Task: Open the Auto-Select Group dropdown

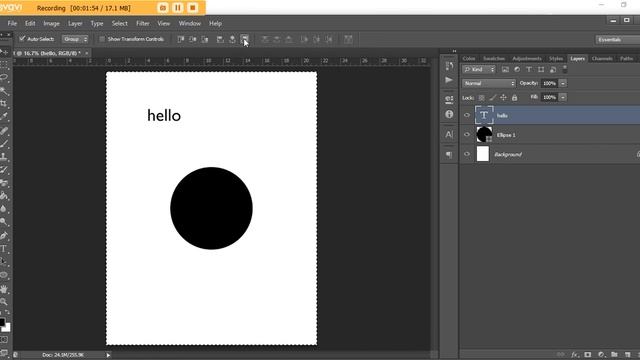Action: point(75,39)
